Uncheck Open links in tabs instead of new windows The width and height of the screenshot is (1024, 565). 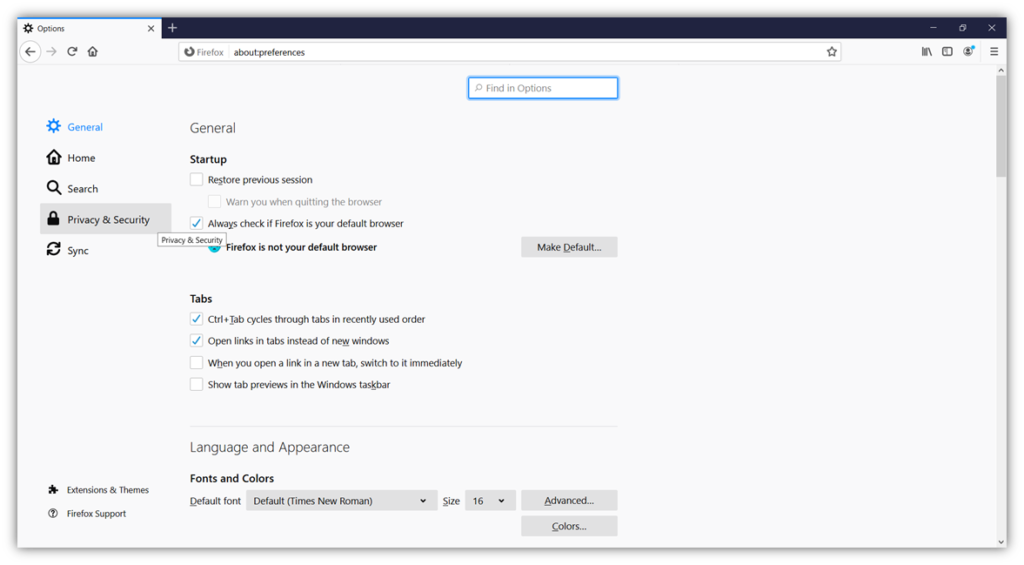[x=197, y=340]
